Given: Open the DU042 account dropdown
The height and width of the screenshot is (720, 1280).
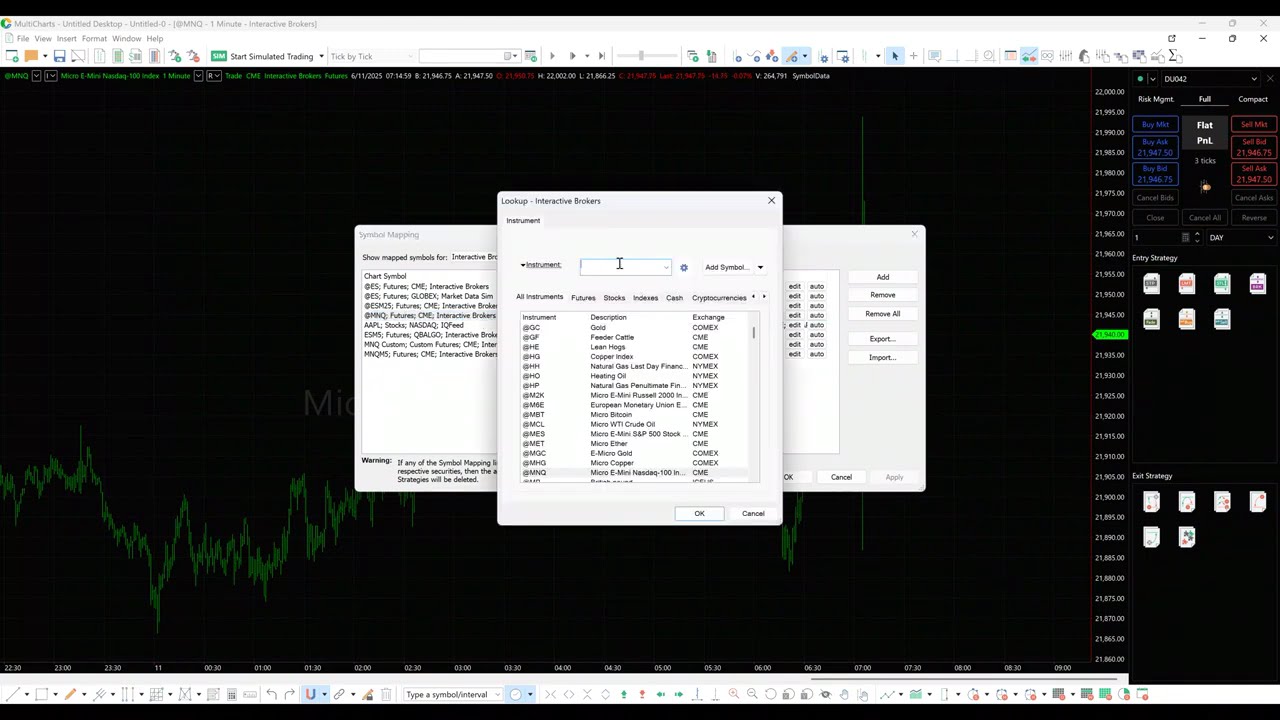Looking at the screenshot, I should [x=1254, y=79].
